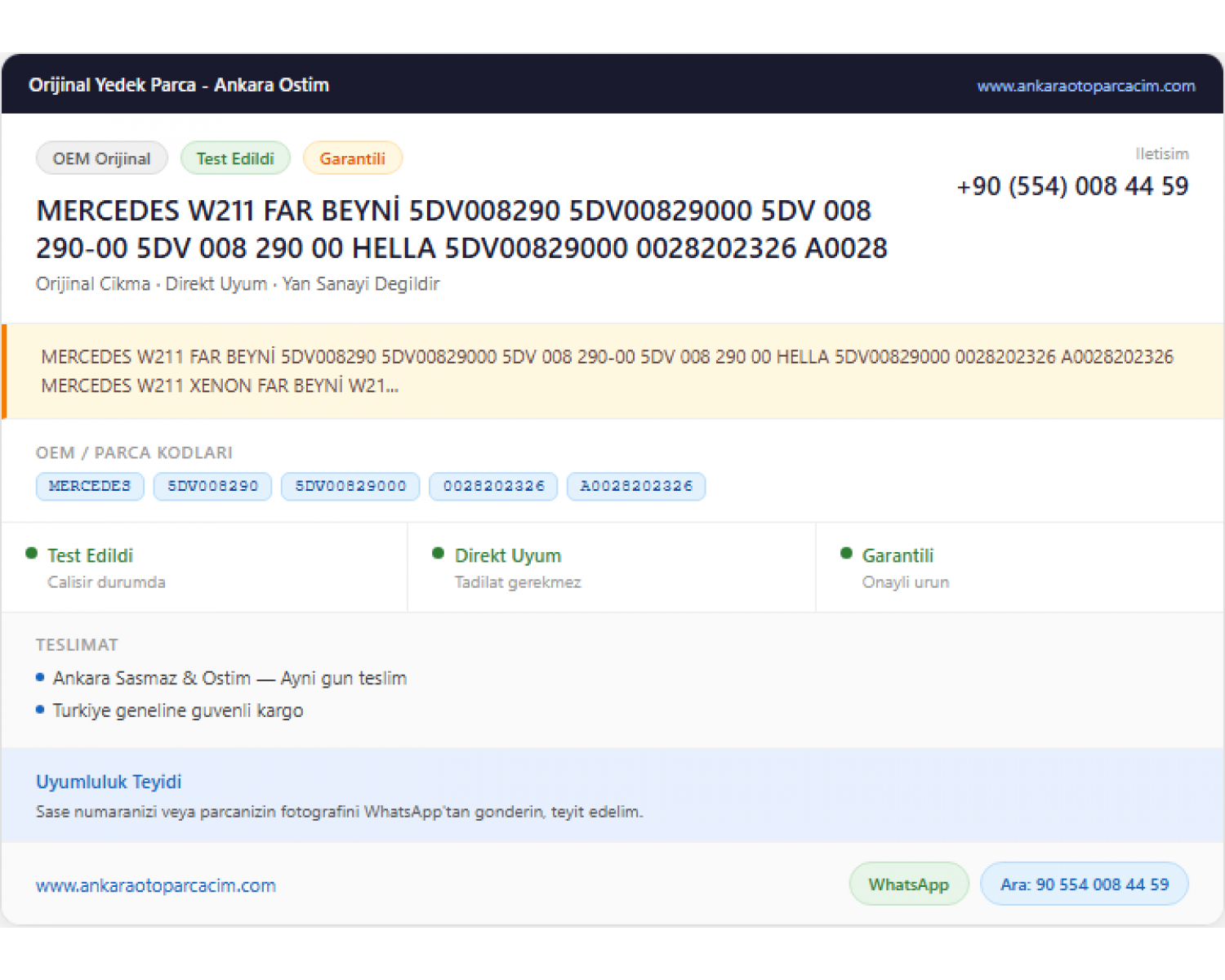Screen dimensions: 1225x980
Task: Open the footer www.ankaraotoparcacim.com link
Action: pos(156,885)
